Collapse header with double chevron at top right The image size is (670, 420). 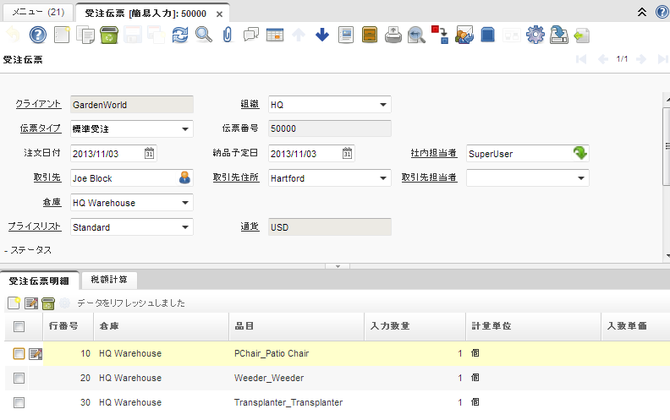642,12
